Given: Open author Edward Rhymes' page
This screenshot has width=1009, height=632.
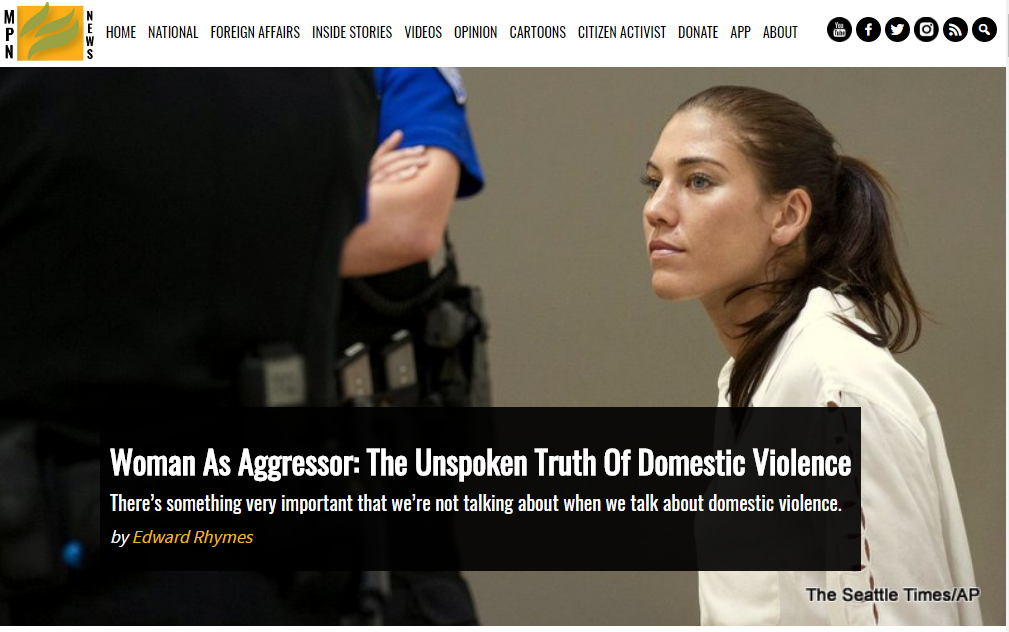Looking at the screenshot, I should (192, 537).
